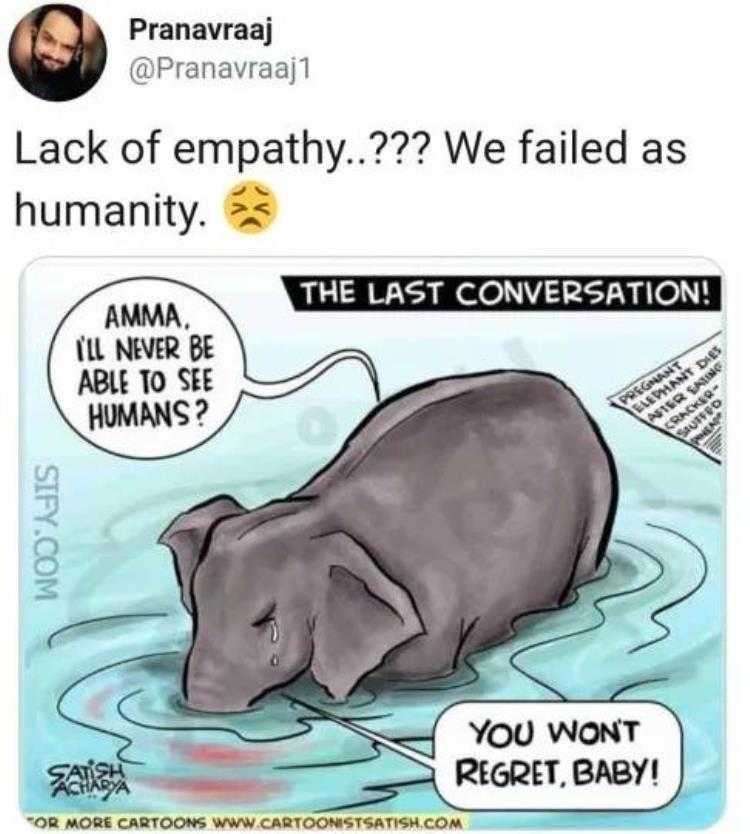Viewport: 750px width, 834px height.
Task: Select the tweet text 'Lack of empathy..???'
Action: click(x=221, y=151)
